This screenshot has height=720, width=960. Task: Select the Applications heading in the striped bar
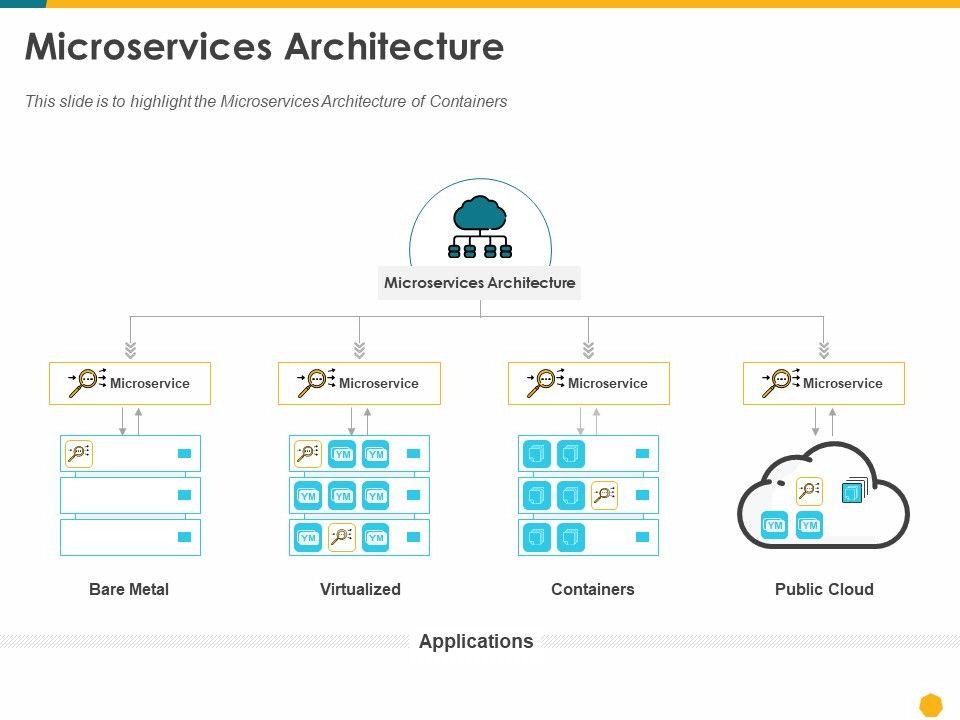(x=476, y=641)
